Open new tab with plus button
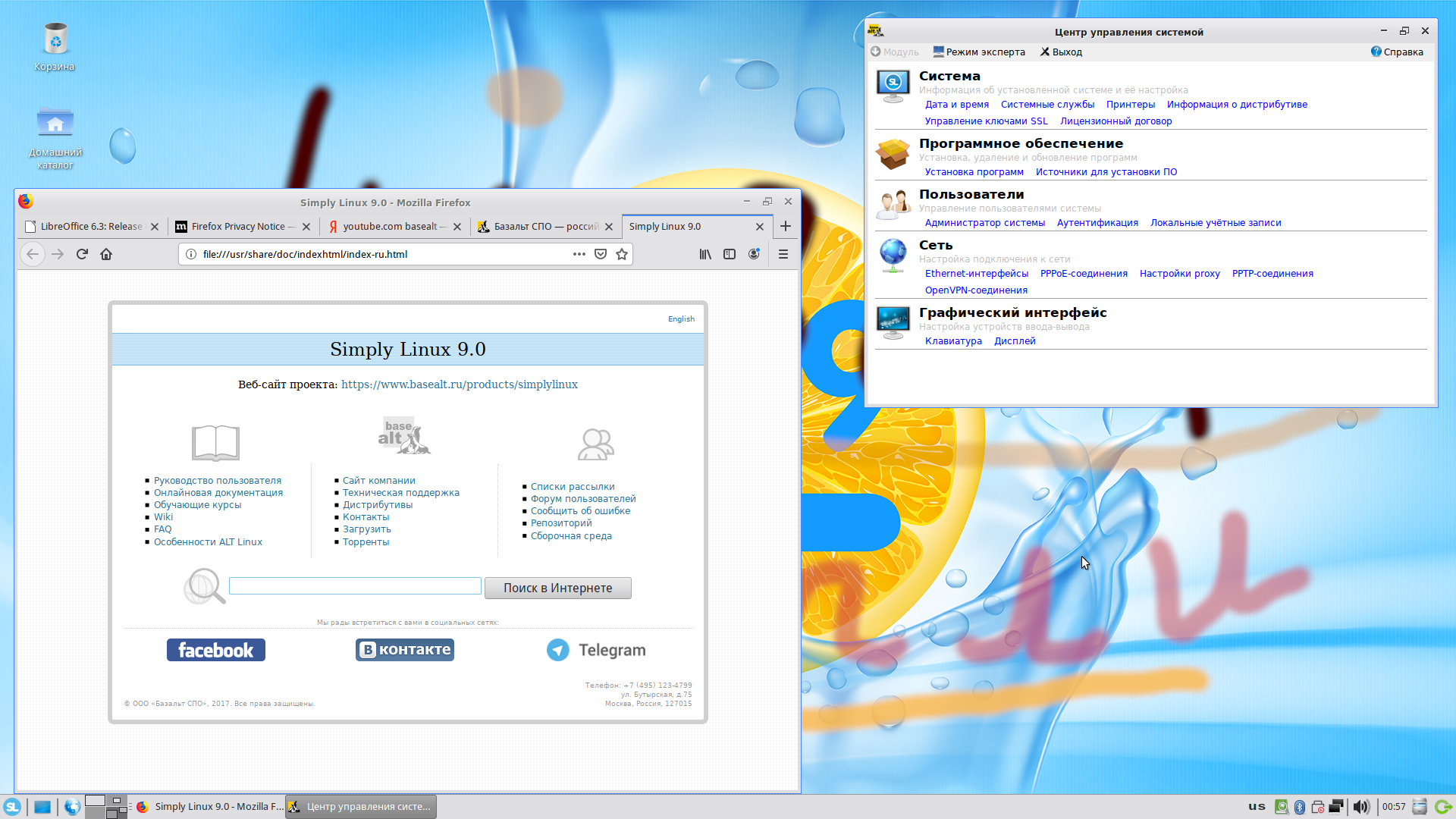1456x819 pixels. tap(786, 226)
